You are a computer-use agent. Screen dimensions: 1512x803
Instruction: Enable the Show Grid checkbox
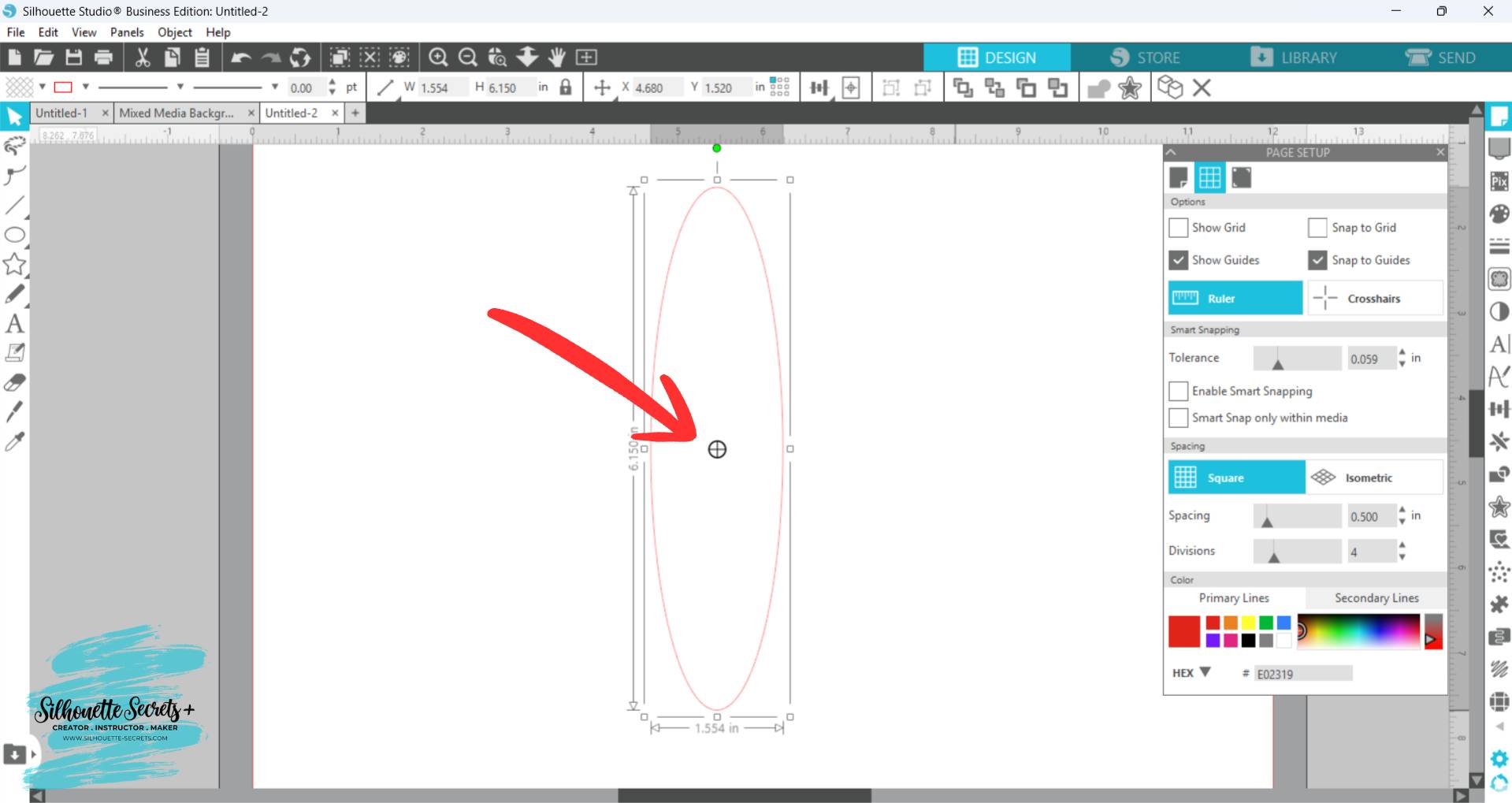[x=1178, y=228]
